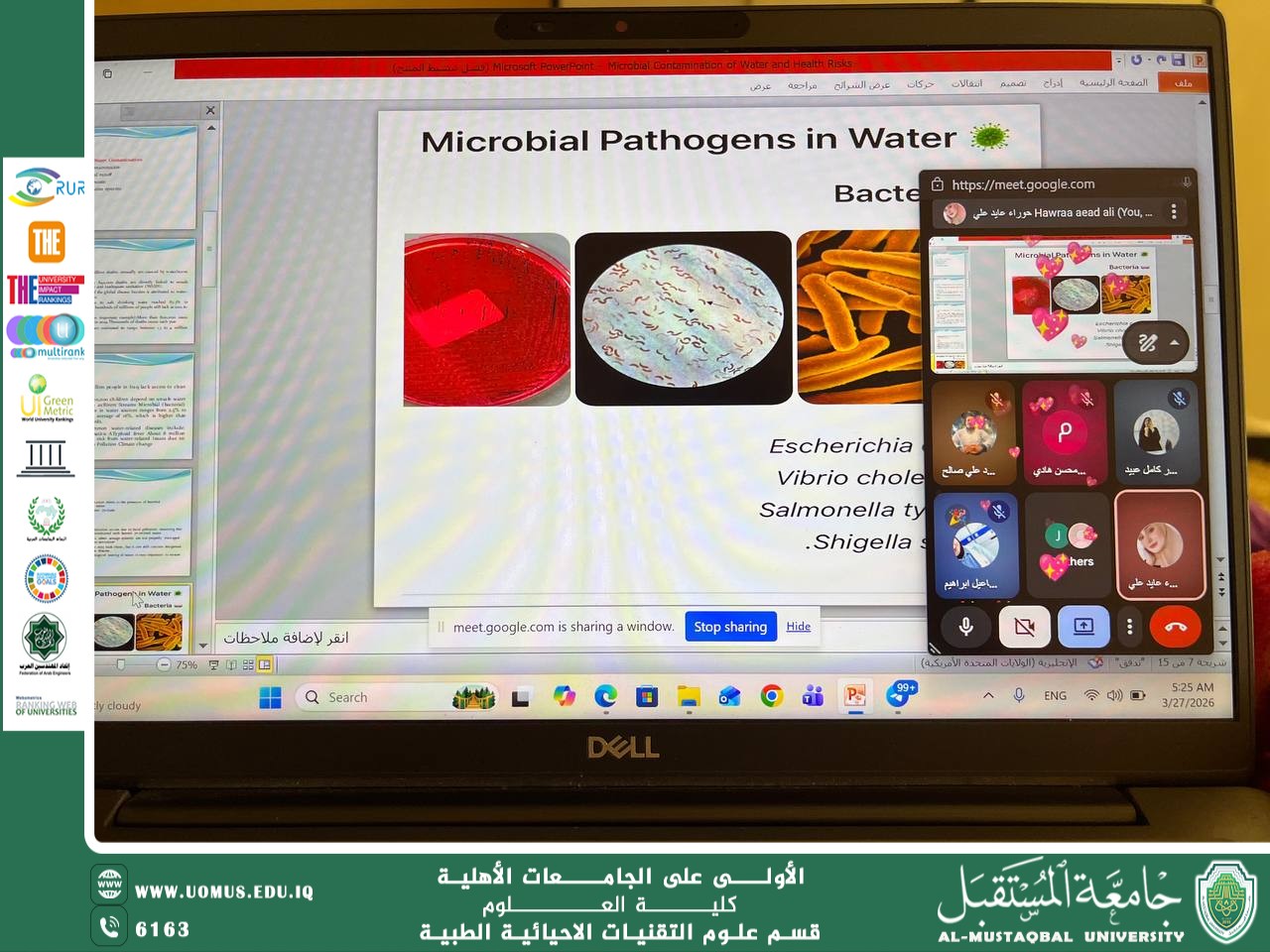Image resolution: width=1270 pixels, height=952 pixels.
Task: Mute the microphone in Google Meet
Action: coord(965,627)
